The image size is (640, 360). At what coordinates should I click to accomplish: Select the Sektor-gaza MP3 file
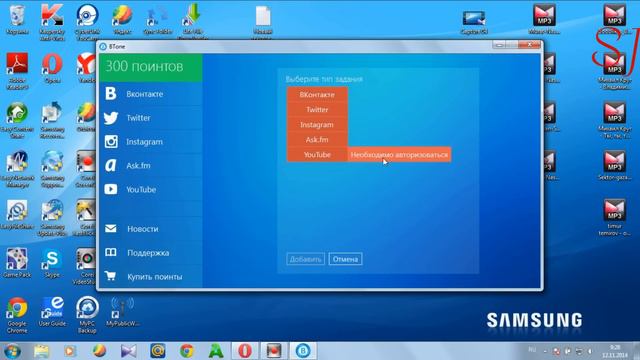pyautogui.click(x=614, y=165)
